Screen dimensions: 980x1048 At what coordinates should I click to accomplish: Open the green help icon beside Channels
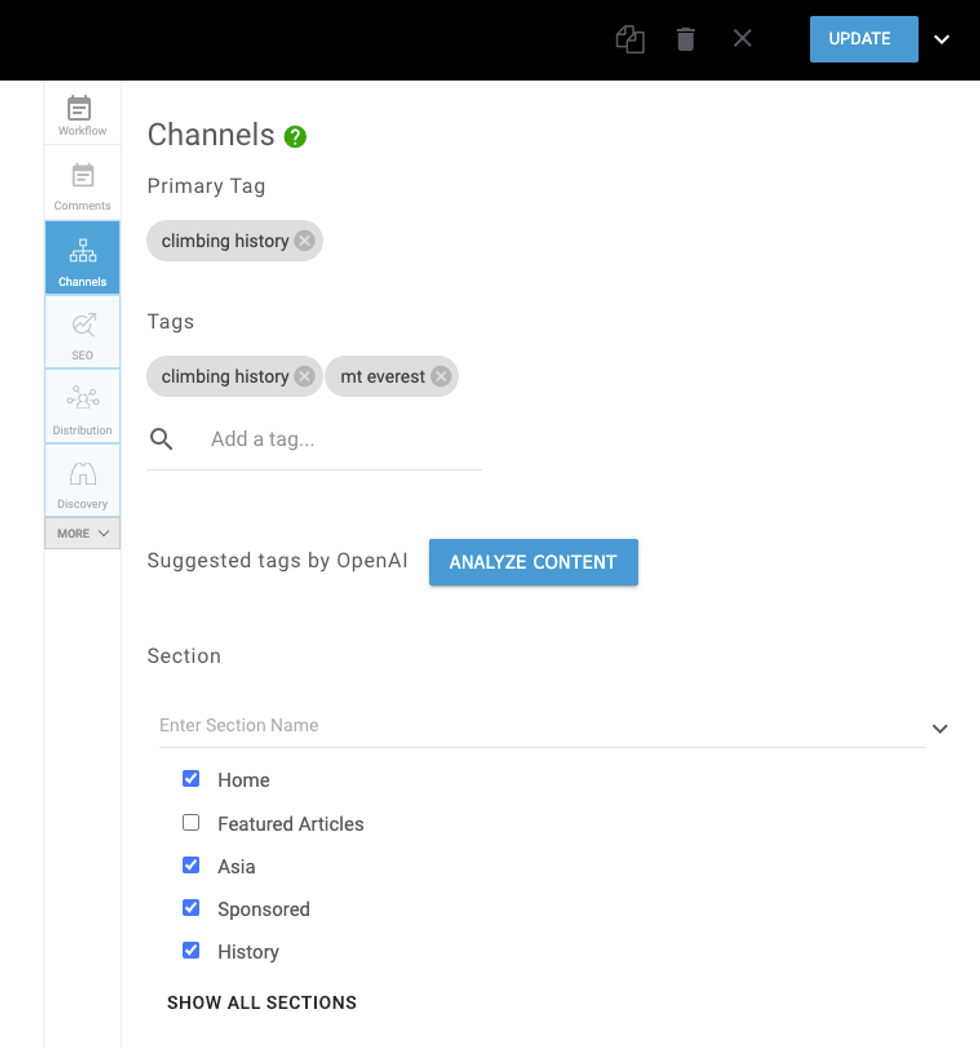[295, 136]
